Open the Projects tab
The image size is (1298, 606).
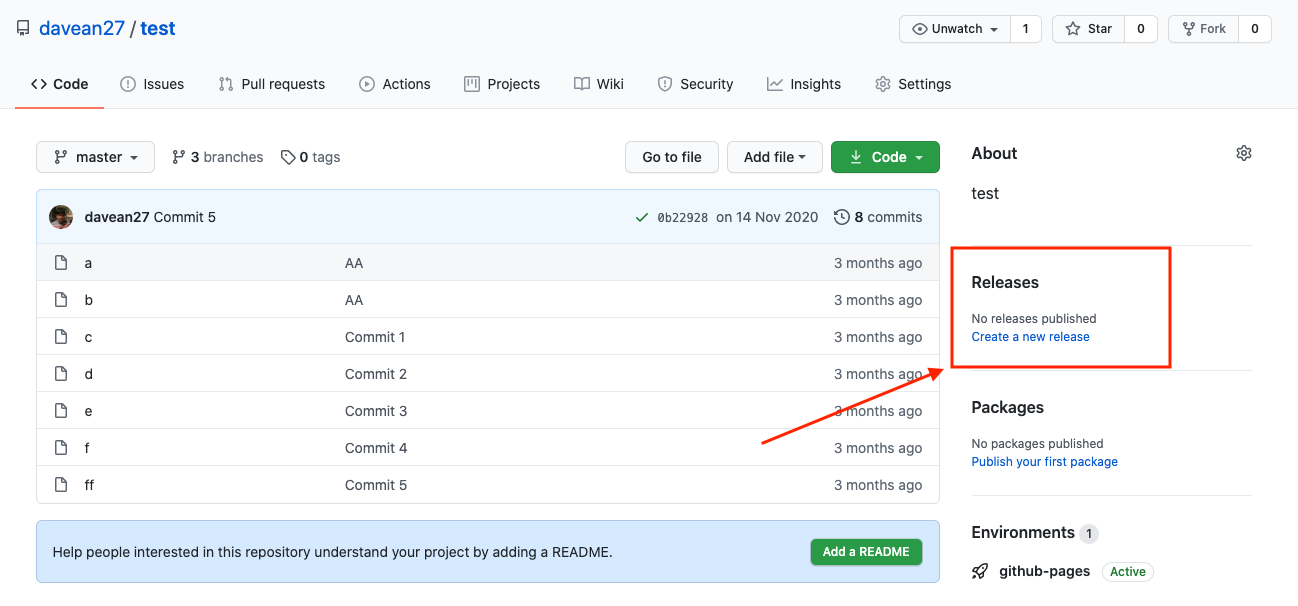(502, 84)
